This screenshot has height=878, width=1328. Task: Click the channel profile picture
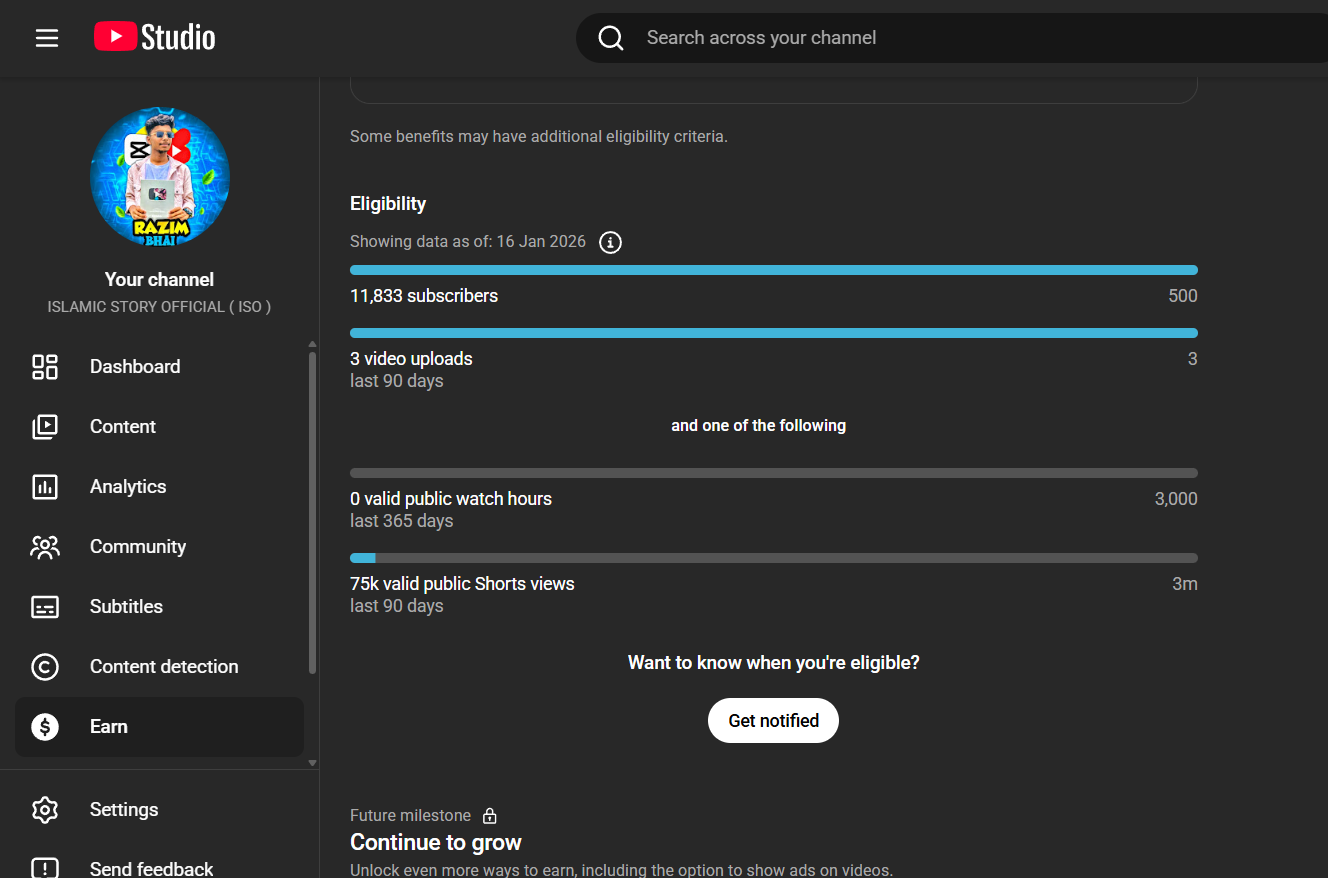[160, 178]
